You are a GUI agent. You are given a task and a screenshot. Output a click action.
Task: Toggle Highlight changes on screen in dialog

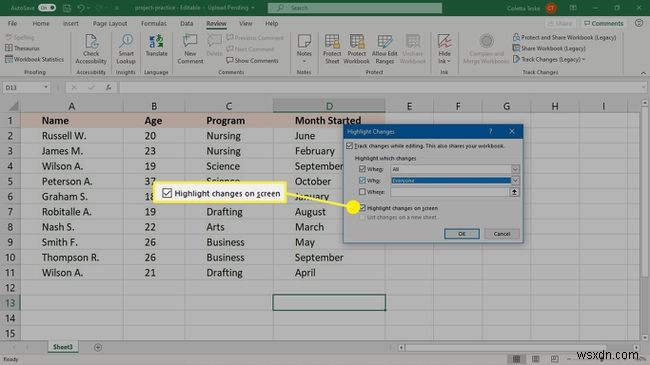point(363,208)
